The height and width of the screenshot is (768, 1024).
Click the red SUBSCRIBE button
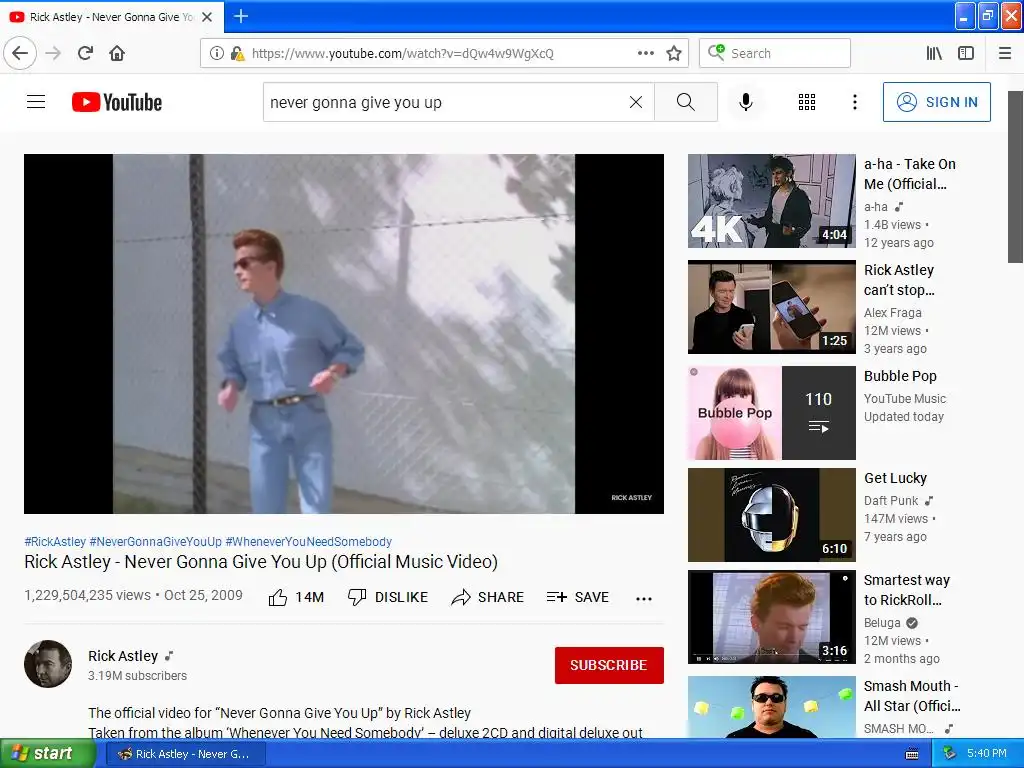[609, 665]
